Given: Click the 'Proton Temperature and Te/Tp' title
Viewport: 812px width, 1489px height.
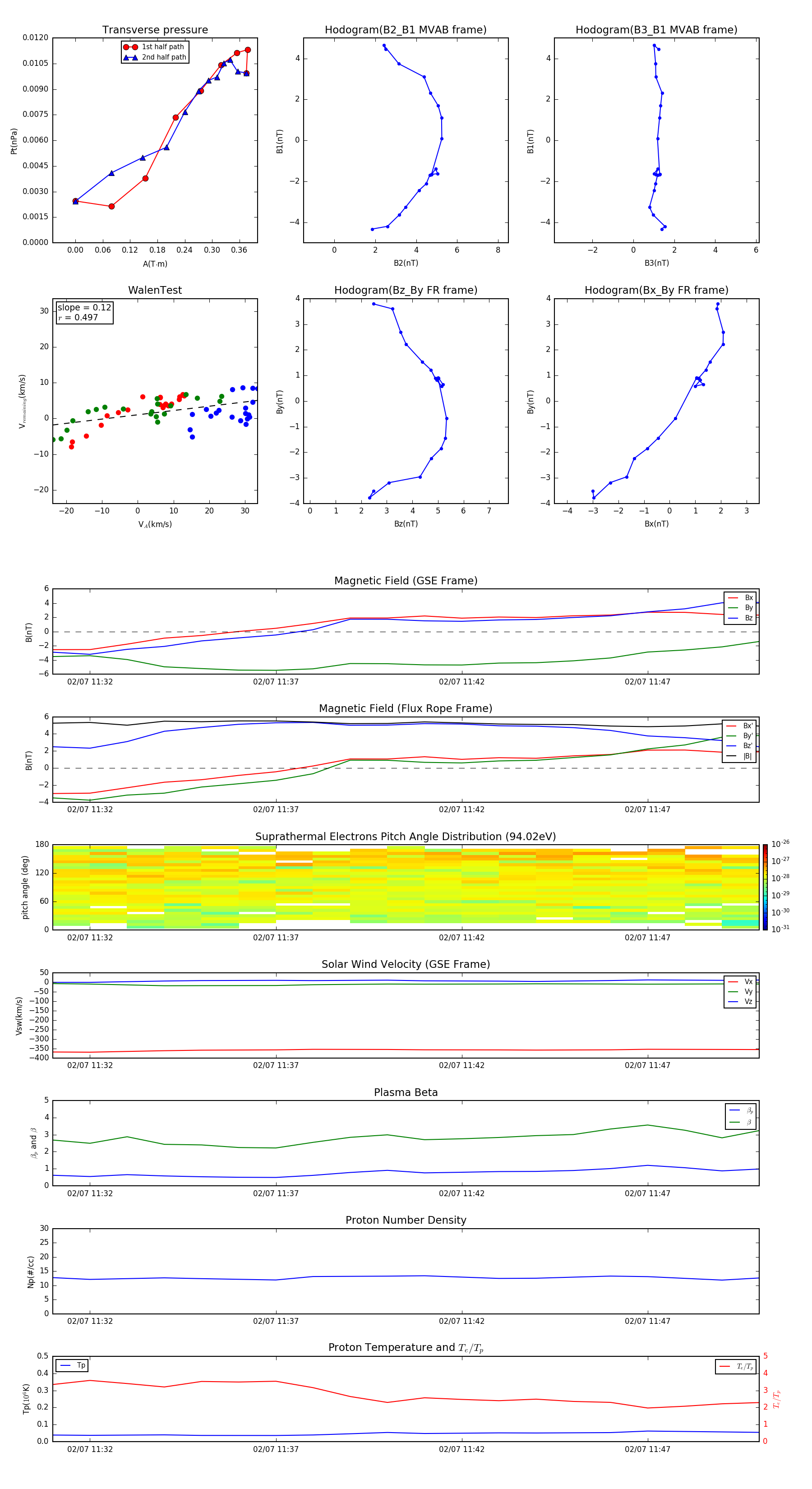Looking at the screenshot, I should (406, 1349).
